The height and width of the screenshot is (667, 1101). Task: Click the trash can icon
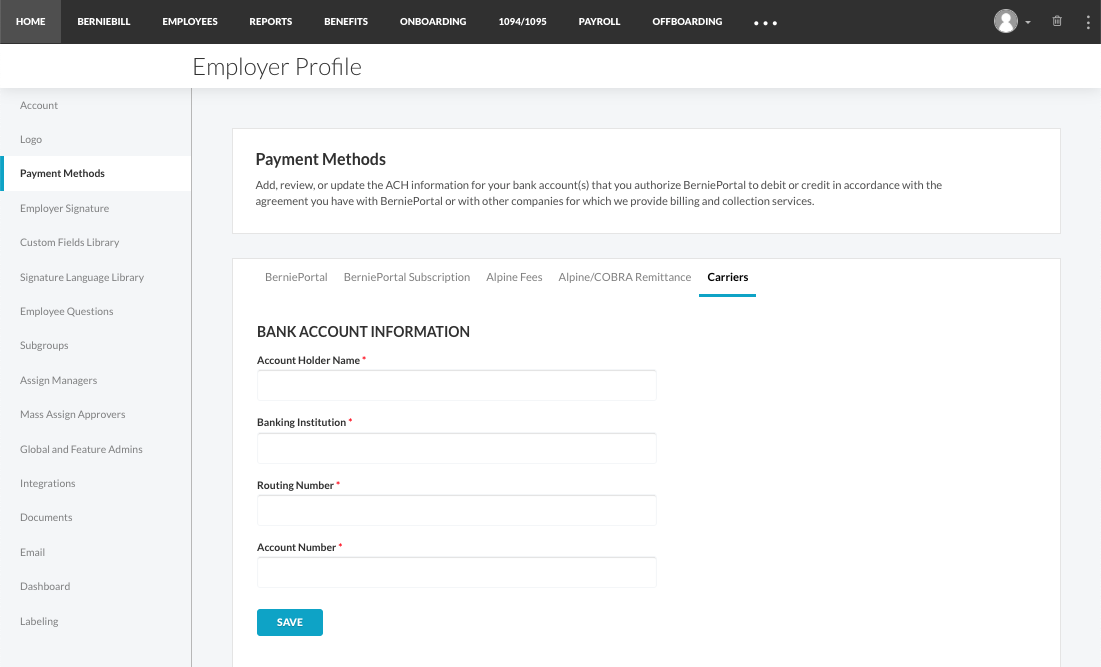pos(1057,21)
